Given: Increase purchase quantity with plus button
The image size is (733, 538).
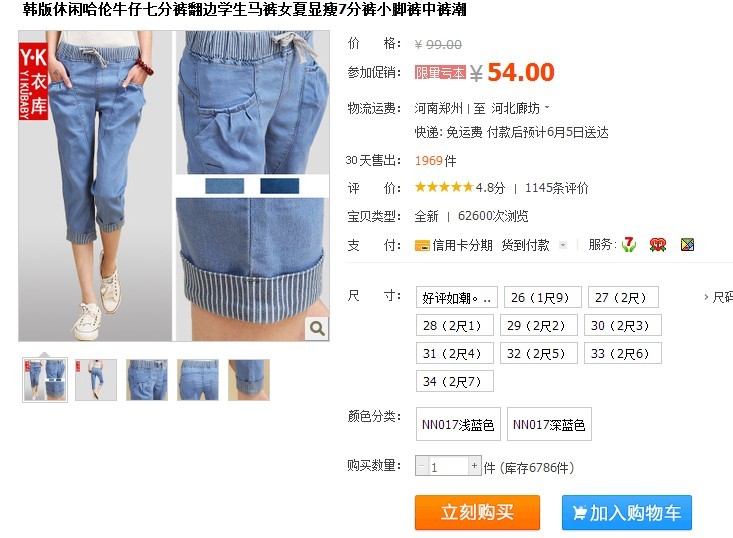Looking at the screenshot, I should [474, 466].
